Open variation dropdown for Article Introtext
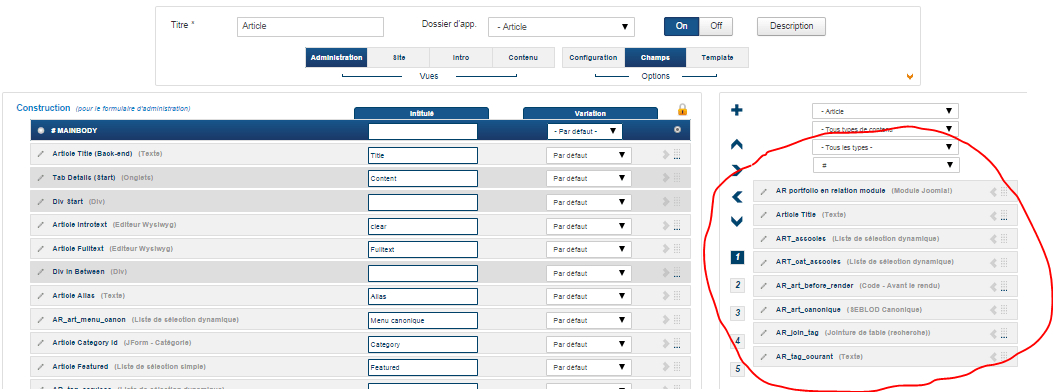1053x392 pixels. pos(589,226)
